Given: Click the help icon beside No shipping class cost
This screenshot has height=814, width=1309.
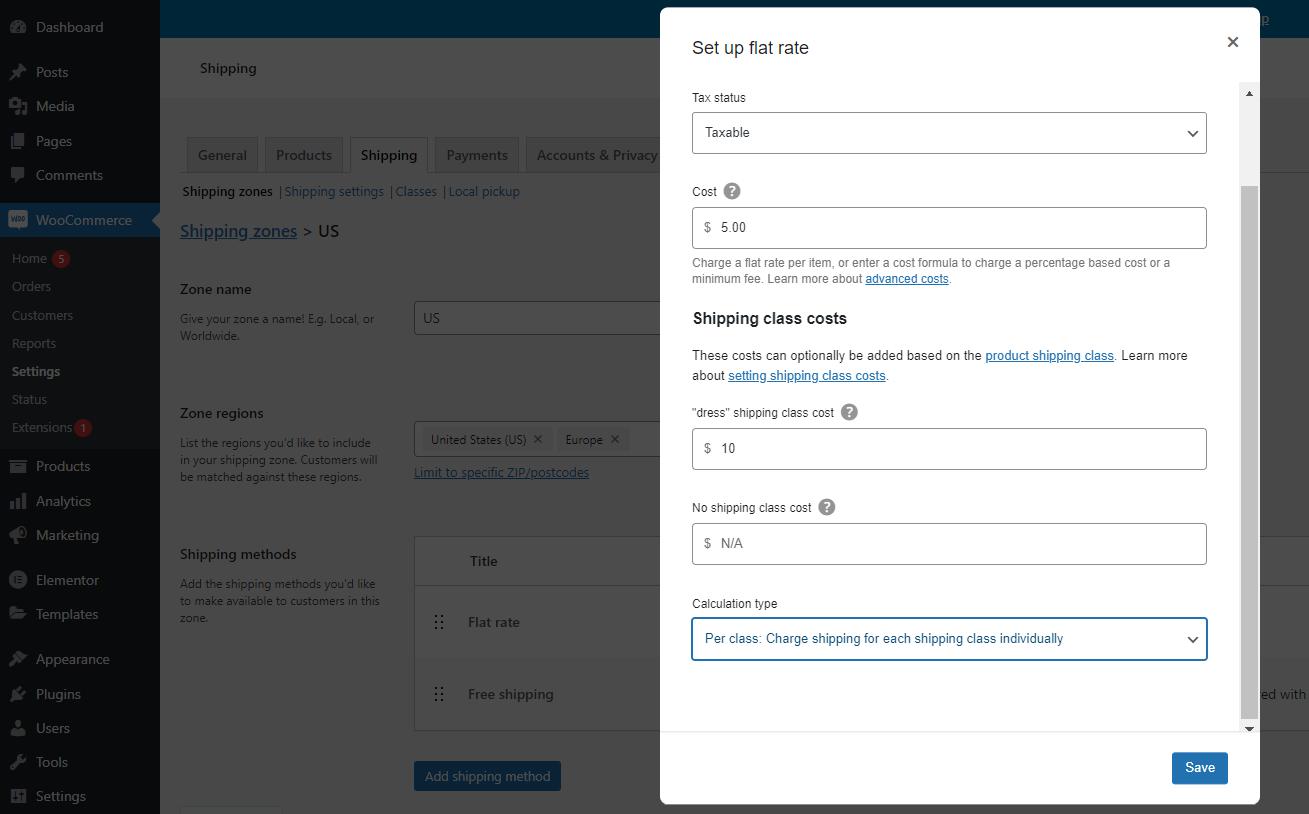Looking at the screenshot, I should point(827,507).
